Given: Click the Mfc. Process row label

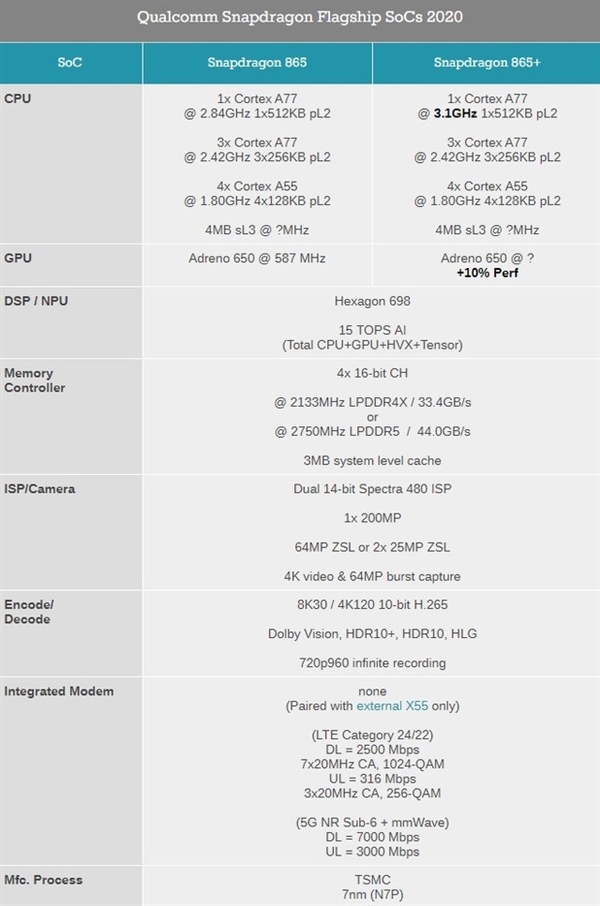Looking at the screenshot, I should click(43, 880).
